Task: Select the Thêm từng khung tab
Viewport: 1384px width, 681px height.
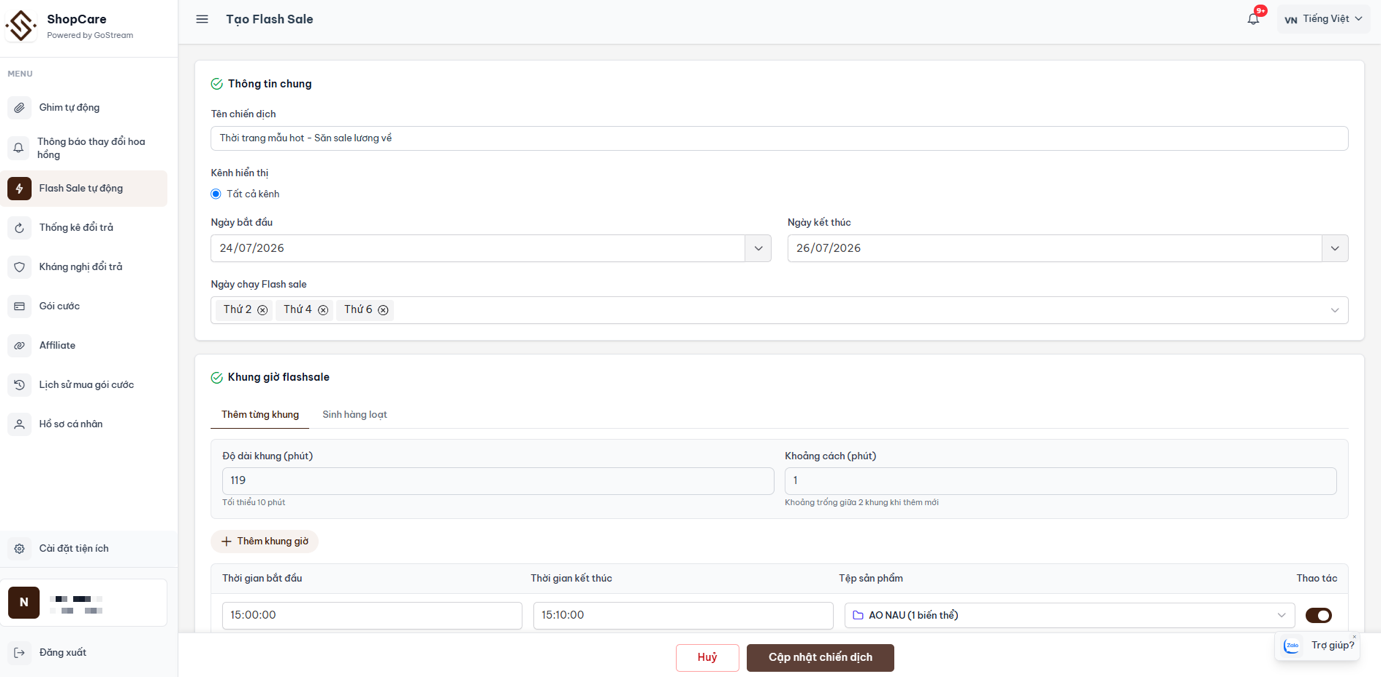Action: pos(260,415)
